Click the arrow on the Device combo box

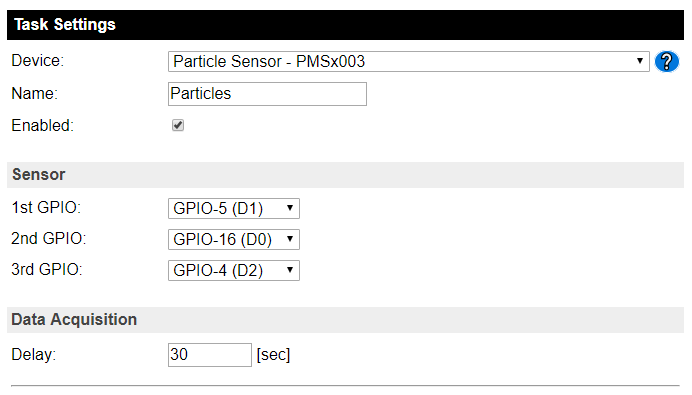pos(639,61)
